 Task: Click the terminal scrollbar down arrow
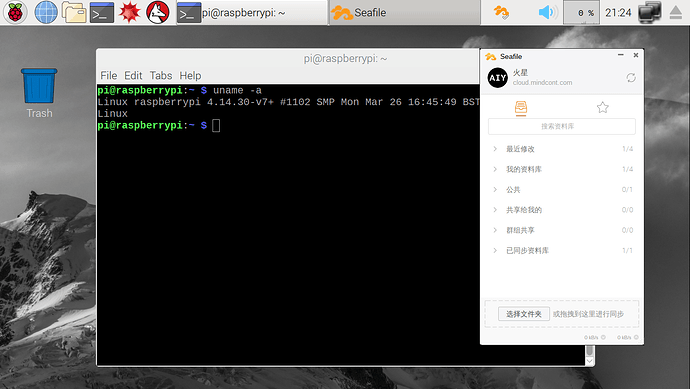[590, 360]
